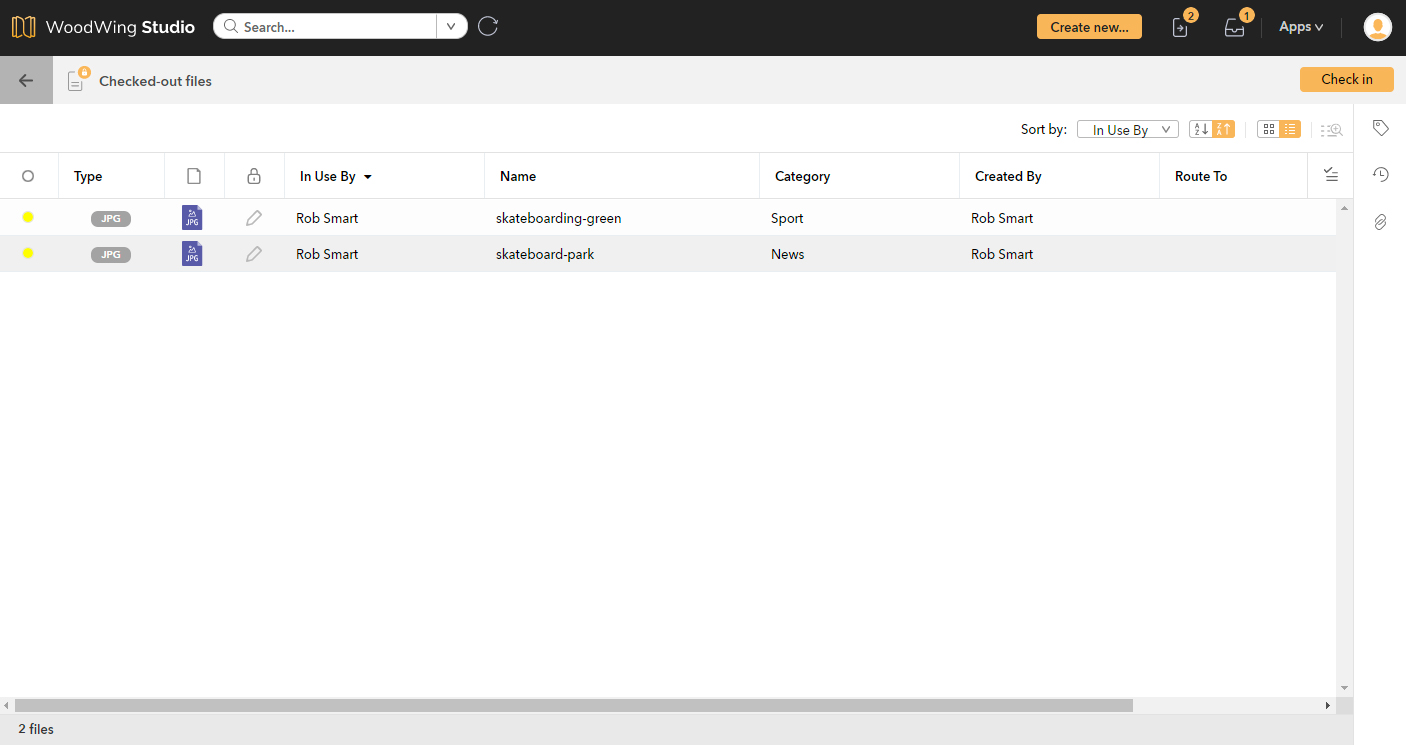This screenshot has height=745, width=1406.
Task: Click the Sport category cell
Action: coord(787,218)
